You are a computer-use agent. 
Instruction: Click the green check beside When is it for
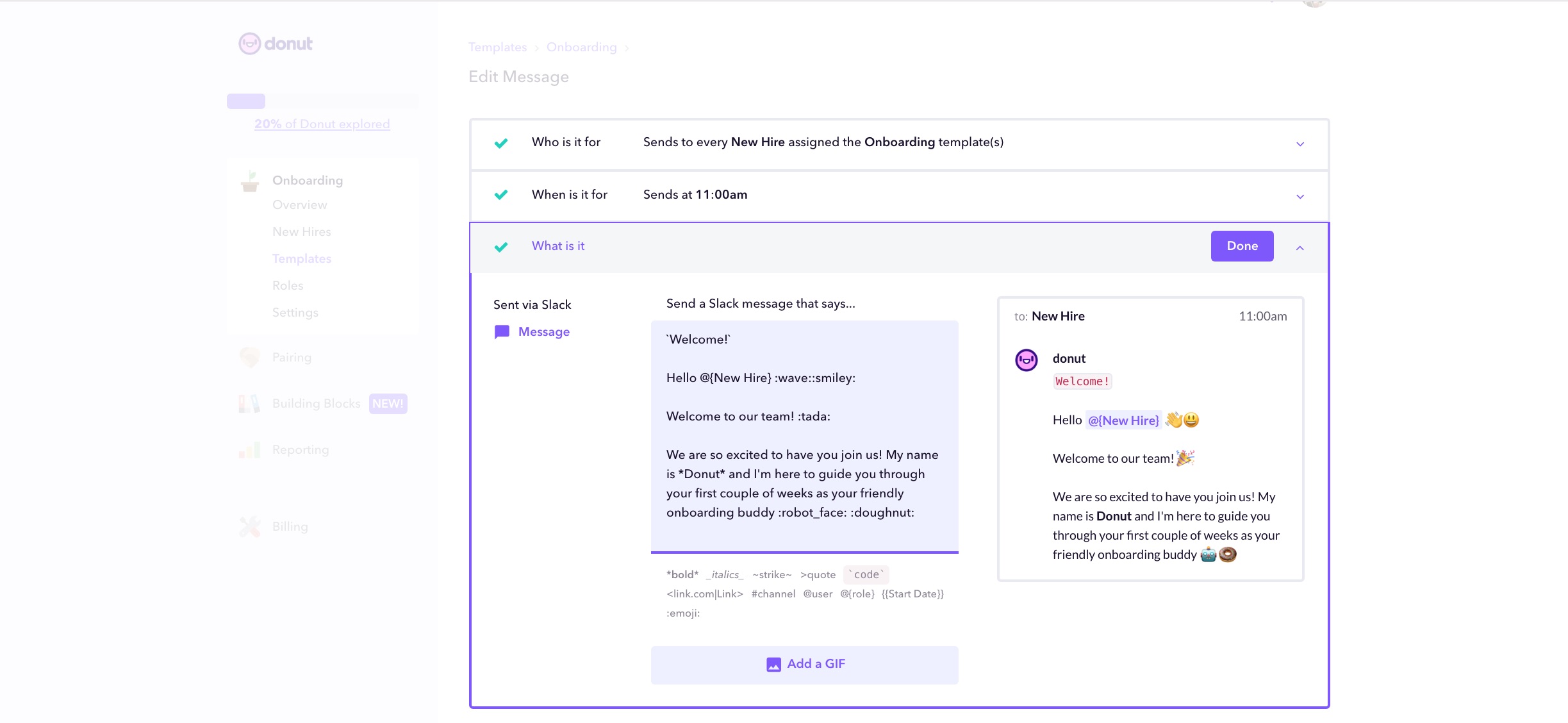pos(501,195)
